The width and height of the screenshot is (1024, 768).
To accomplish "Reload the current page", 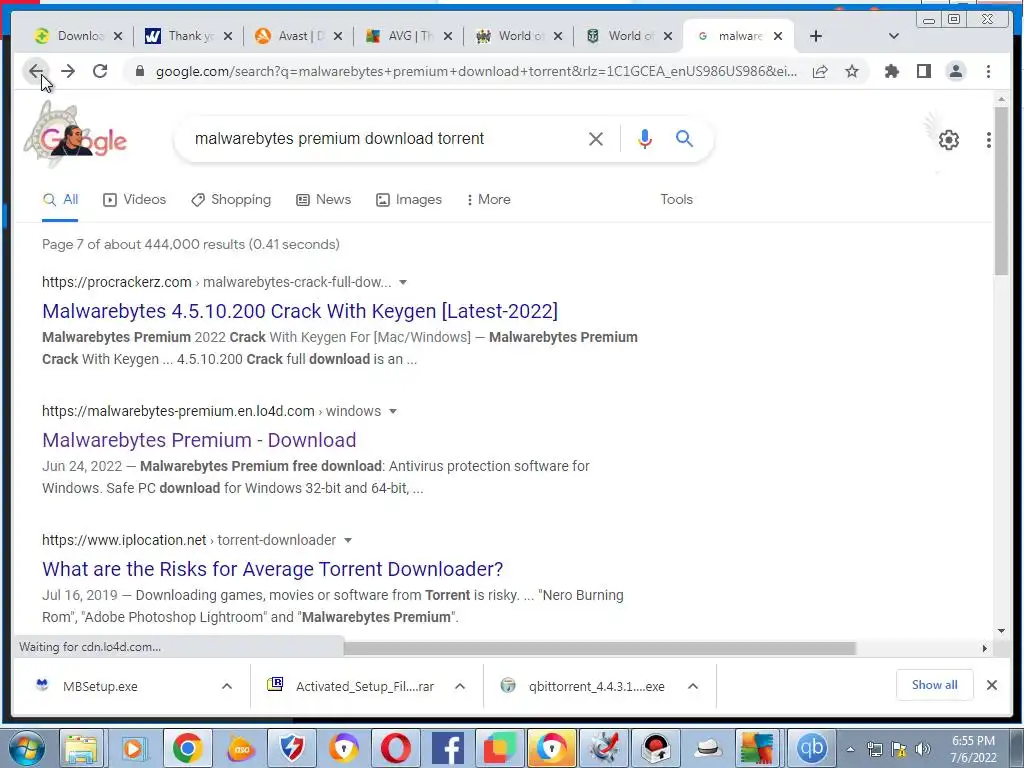I will coord(100,71).
